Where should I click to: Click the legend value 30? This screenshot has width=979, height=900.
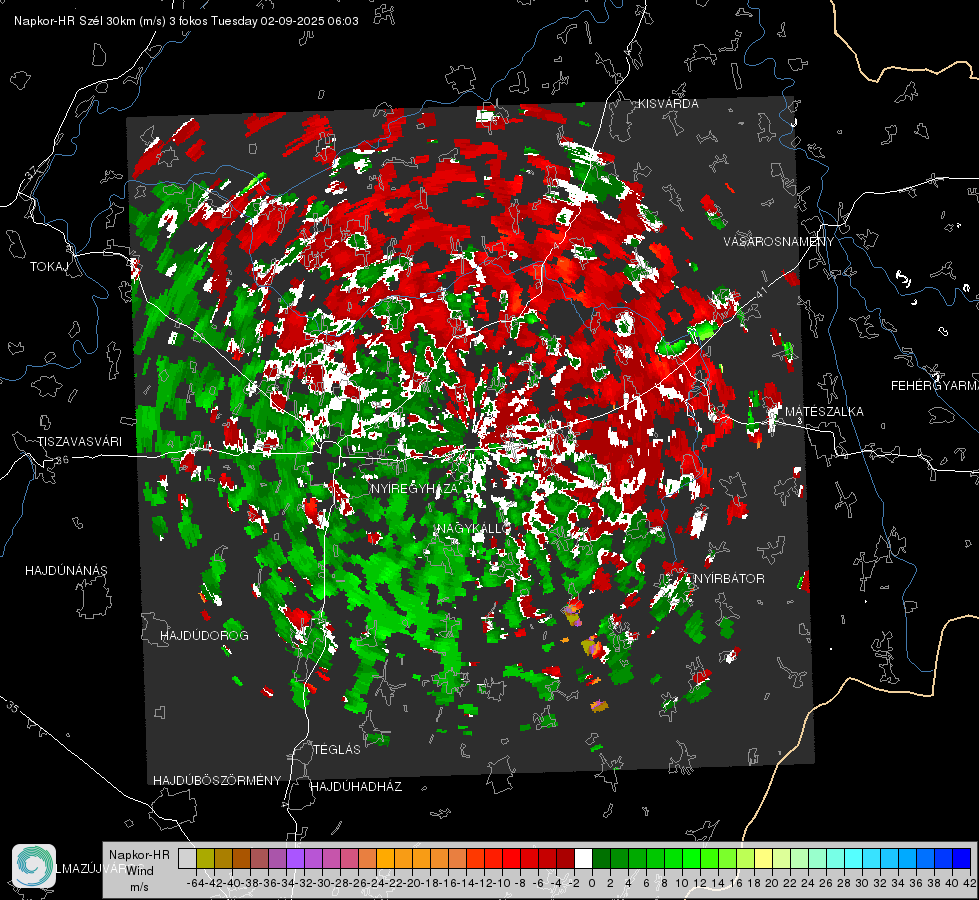click(862, 883)
